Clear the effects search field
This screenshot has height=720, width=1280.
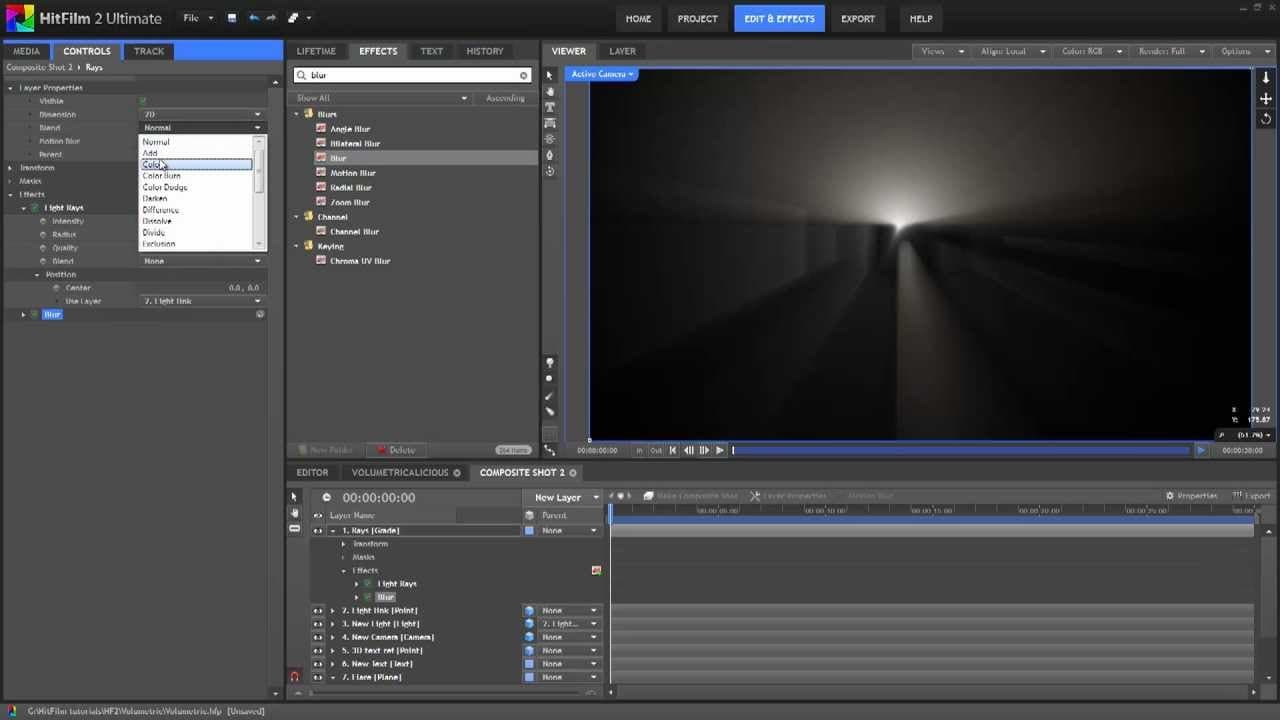(x=523, y=75)
